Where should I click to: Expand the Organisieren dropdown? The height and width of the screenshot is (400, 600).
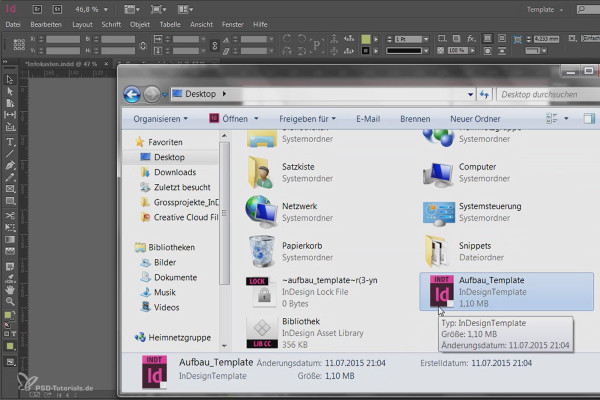pyautogui.click(x=160, y=119)
